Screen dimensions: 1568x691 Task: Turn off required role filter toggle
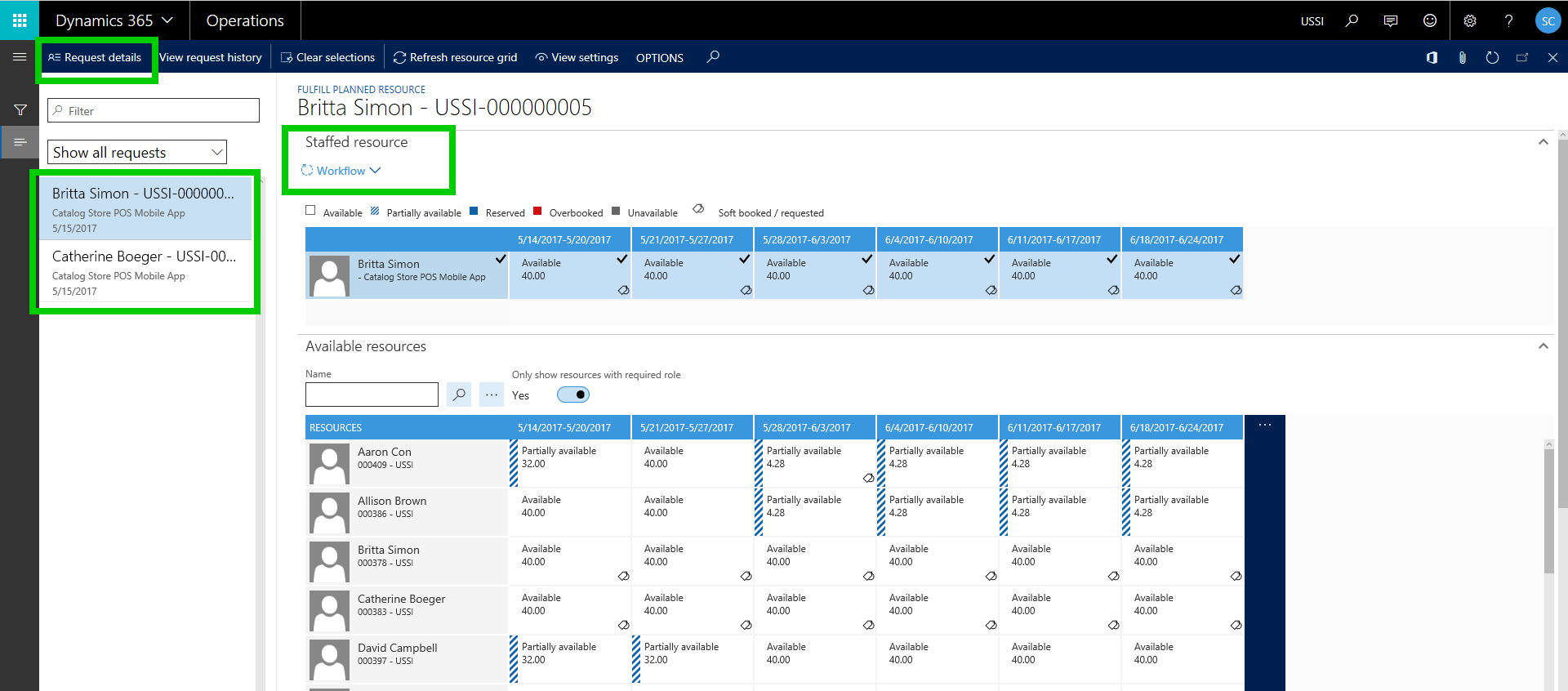pyautogui.click(x=573, y=395)
